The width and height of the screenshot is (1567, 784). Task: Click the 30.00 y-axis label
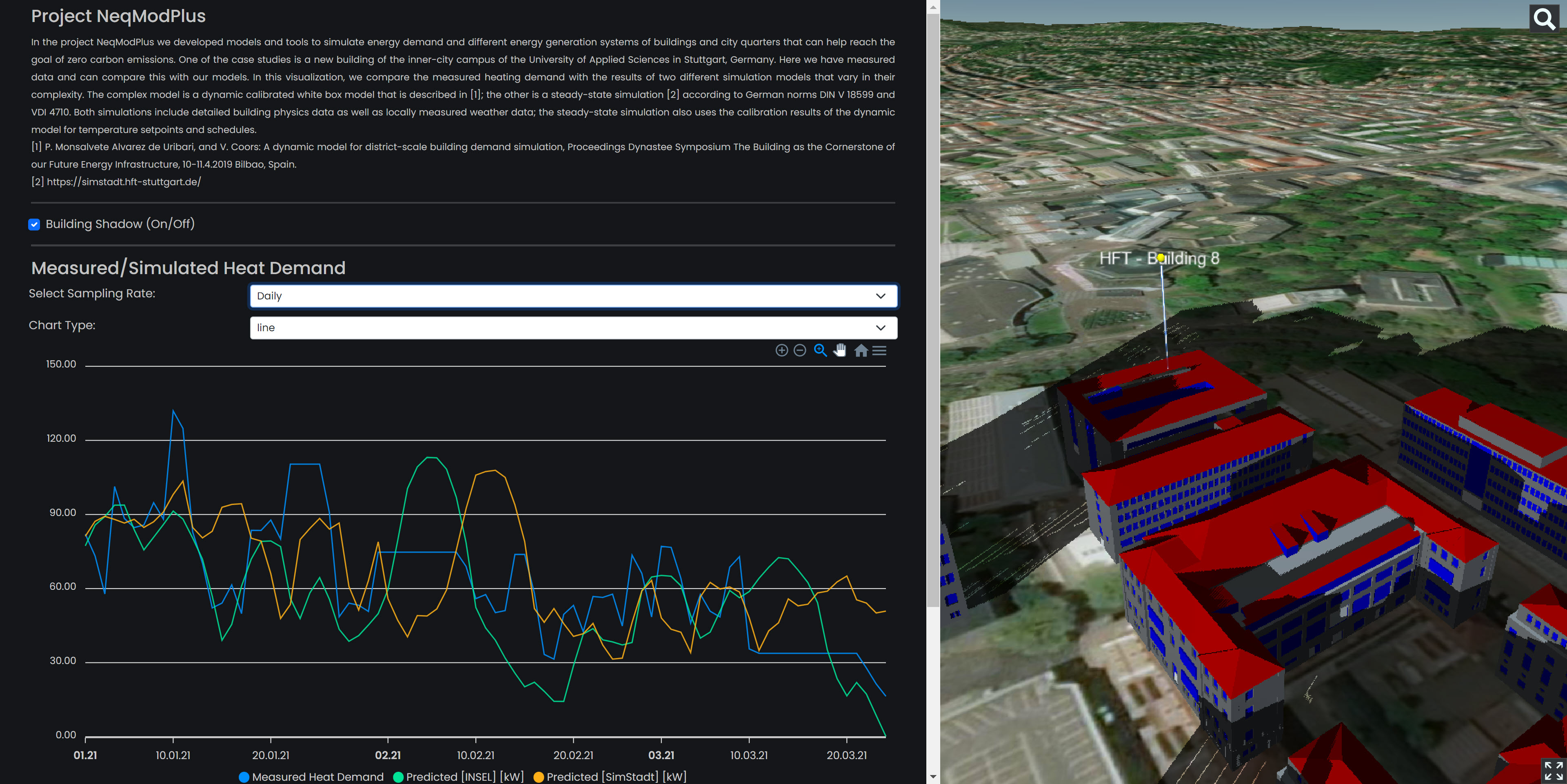63,660
